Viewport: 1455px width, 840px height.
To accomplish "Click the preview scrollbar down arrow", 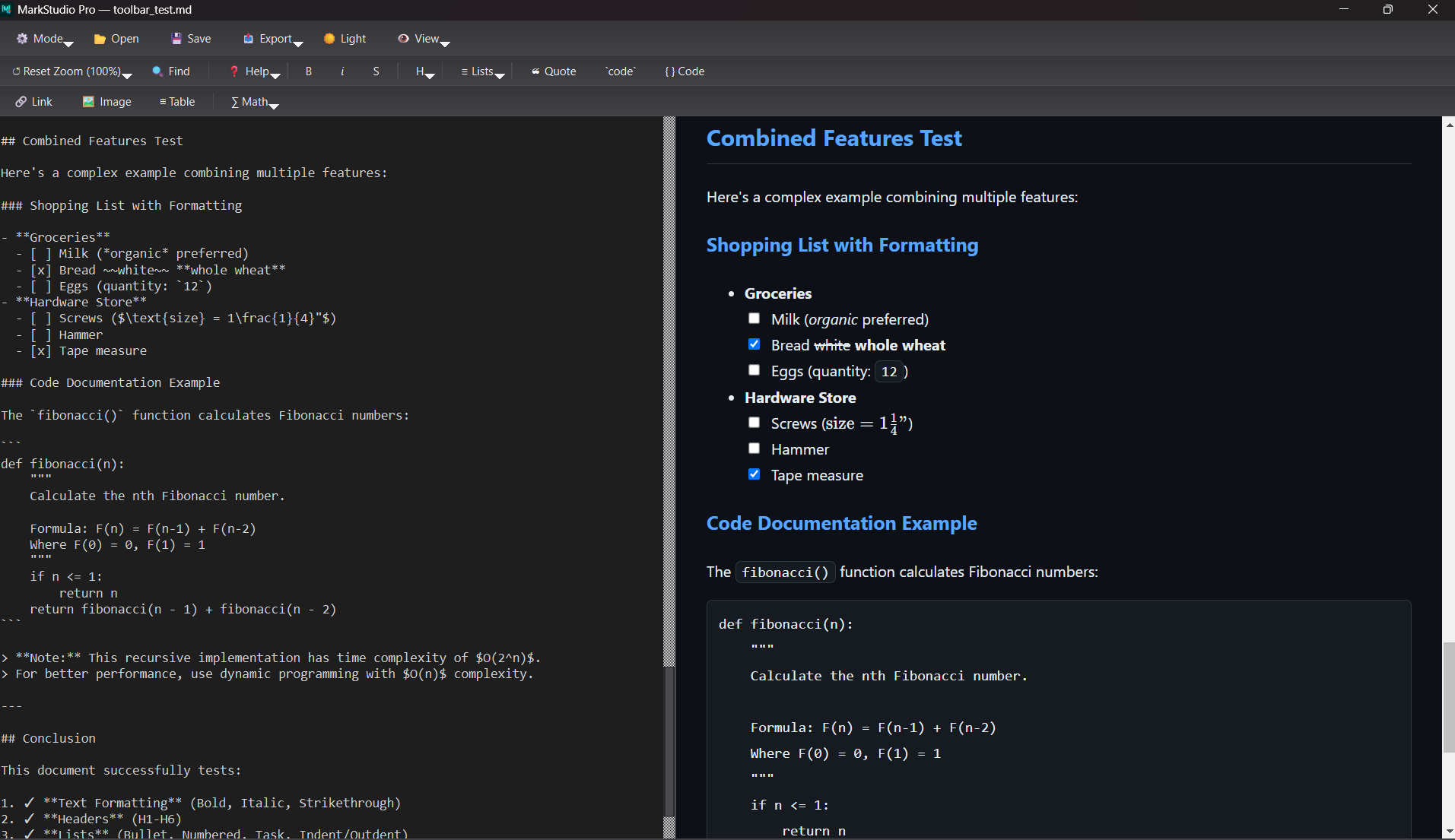I will point(1449,832).
